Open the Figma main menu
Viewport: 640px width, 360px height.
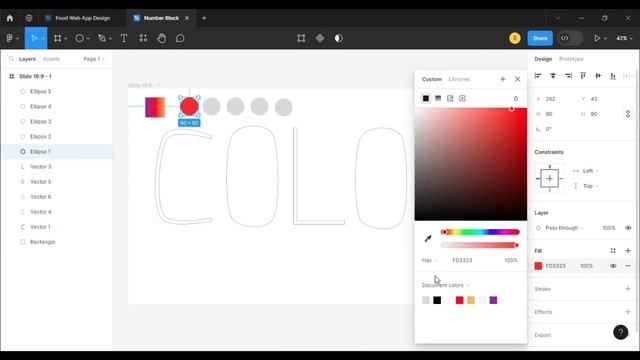[10, 38]
